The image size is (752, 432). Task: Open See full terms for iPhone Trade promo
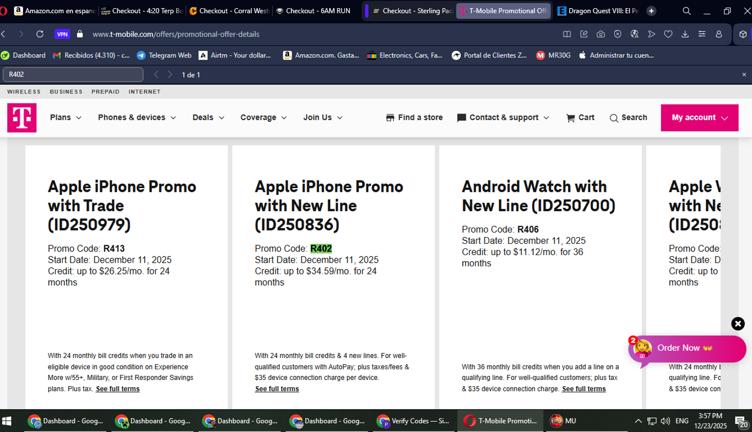point(118,389)
